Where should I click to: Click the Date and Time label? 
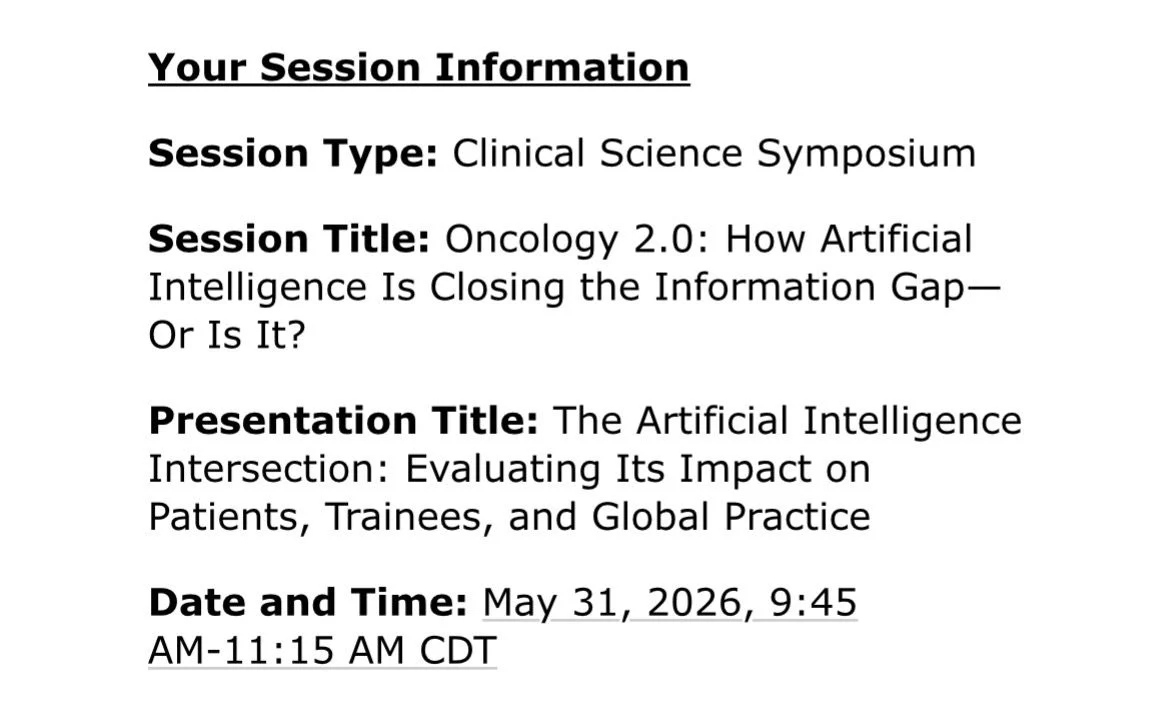pyautogui.click(x=307, y=603)
